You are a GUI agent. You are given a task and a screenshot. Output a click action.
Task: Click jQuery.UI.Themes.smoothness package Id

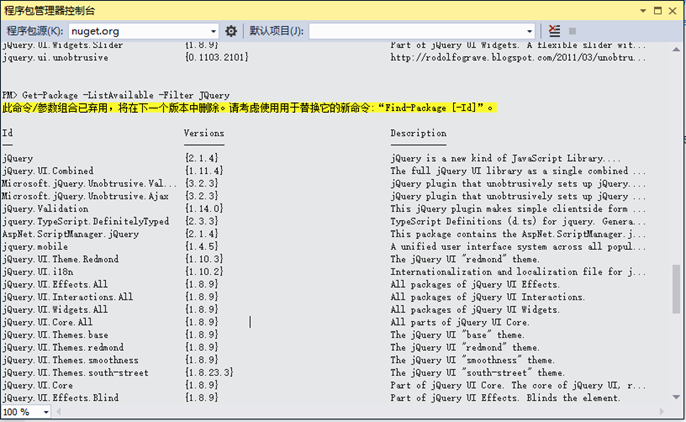[70, 360]
